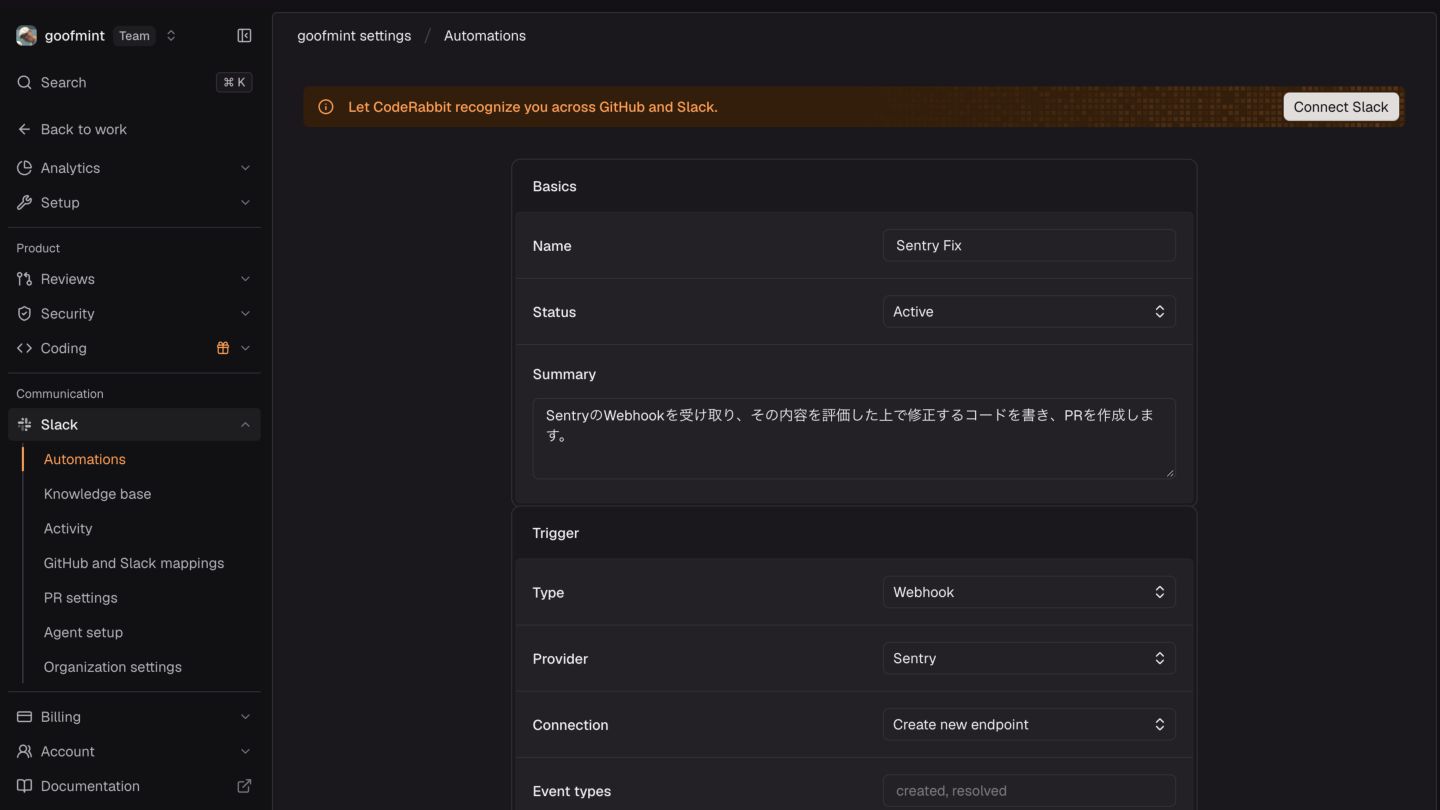Click the Back to work arrow
Screen dimensions: 1440x810
24,129
